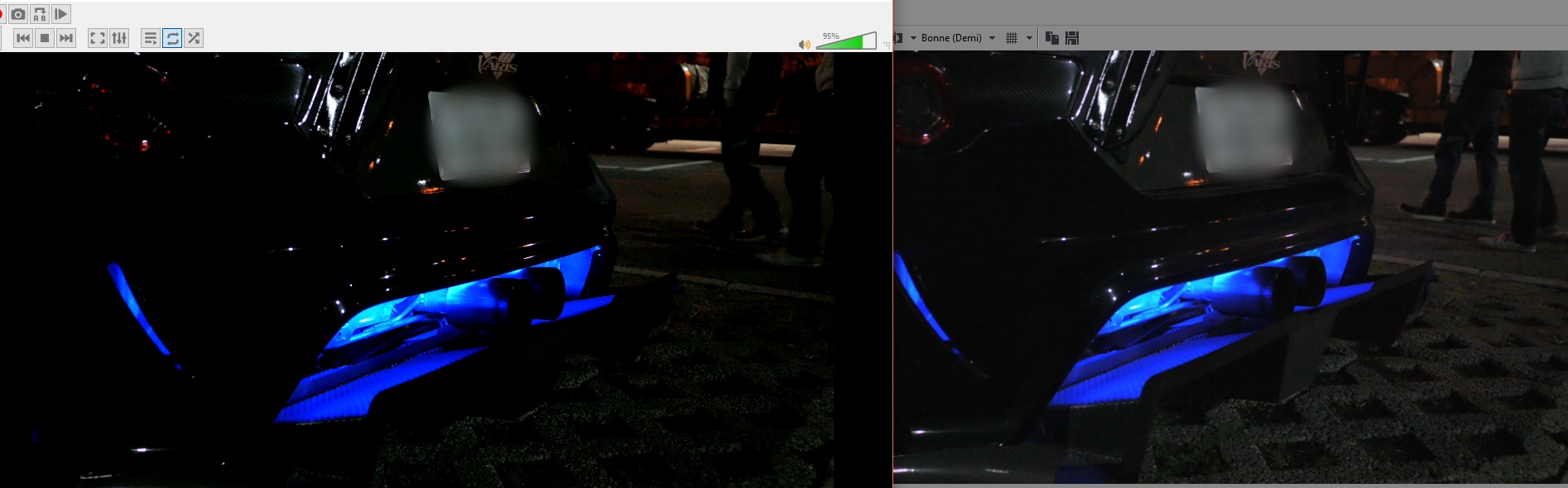The width and height of the screenshot is (1568, 488).
Task: Click the save floppy disk icon
Action: coord(1072,38)
